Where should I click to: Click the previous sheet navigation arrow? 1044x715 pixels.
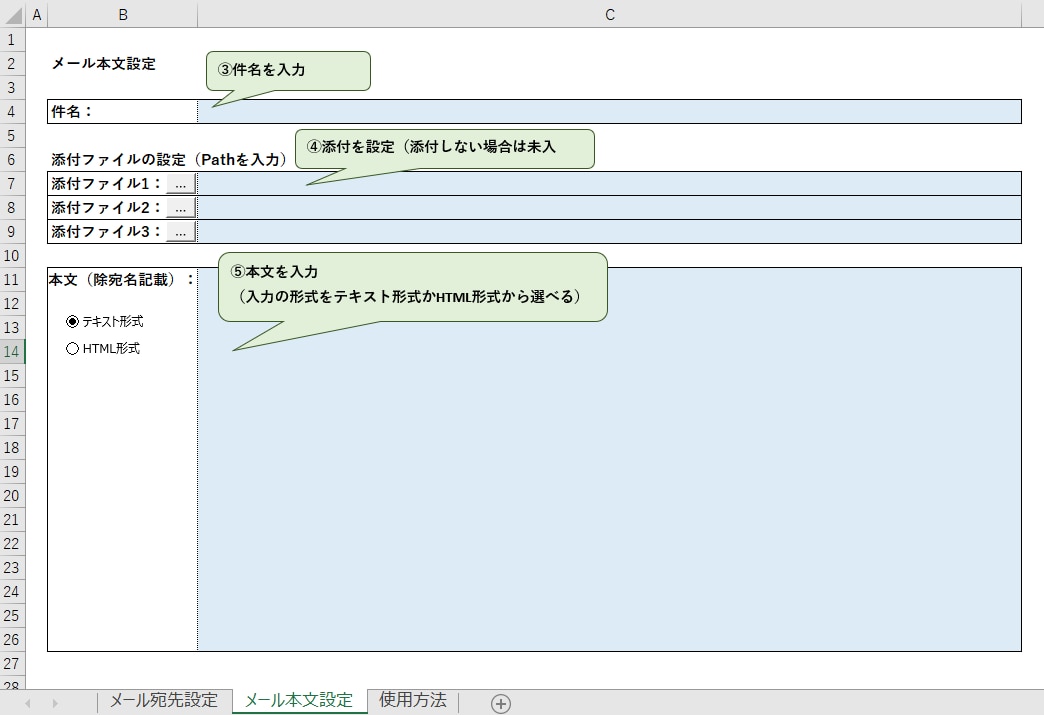[x=28, y=703]
